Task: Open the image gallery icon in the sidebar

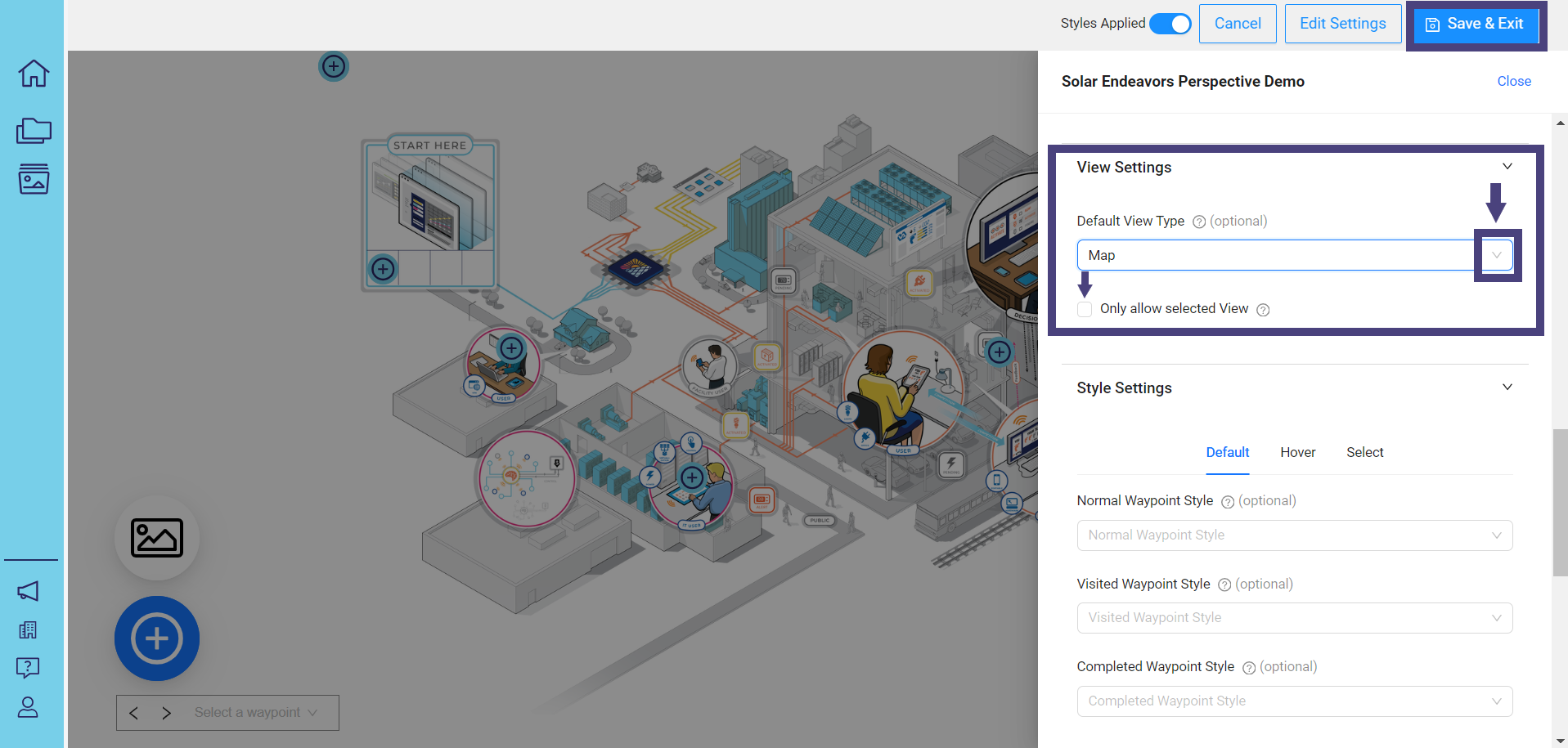Action: coord(33,180)
